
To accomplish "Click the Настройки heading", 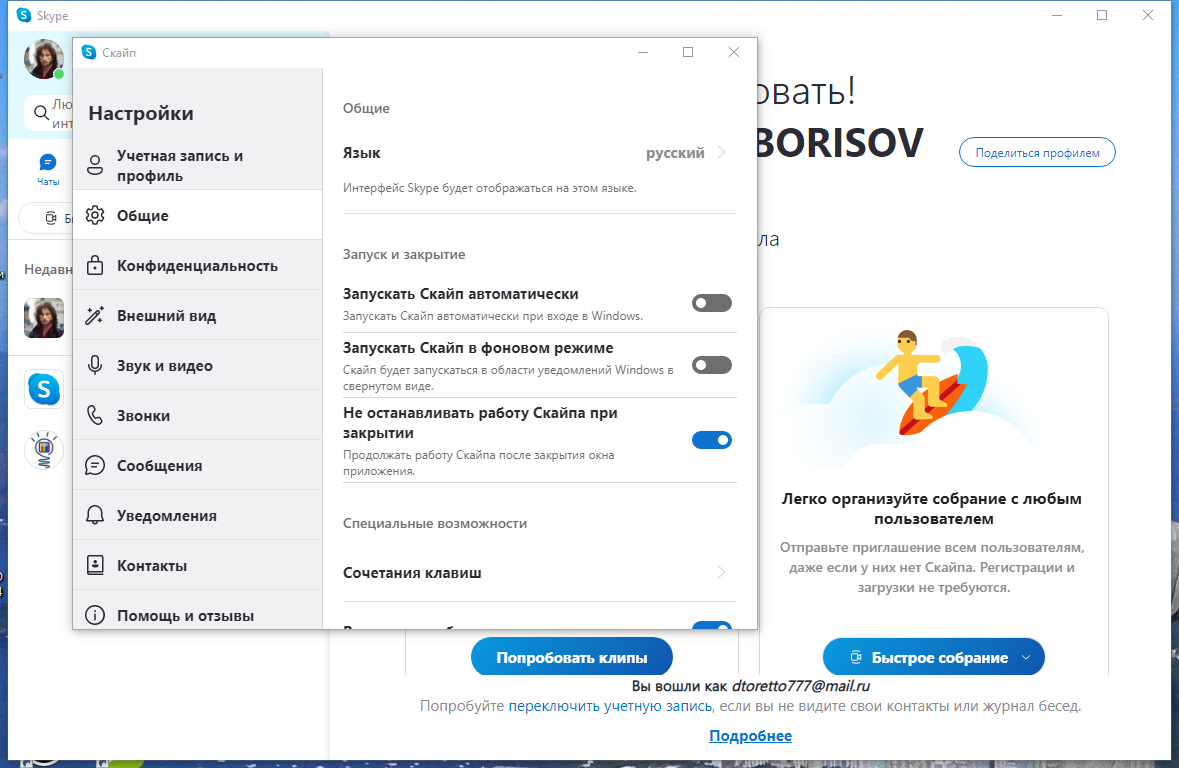I will 141,113.
